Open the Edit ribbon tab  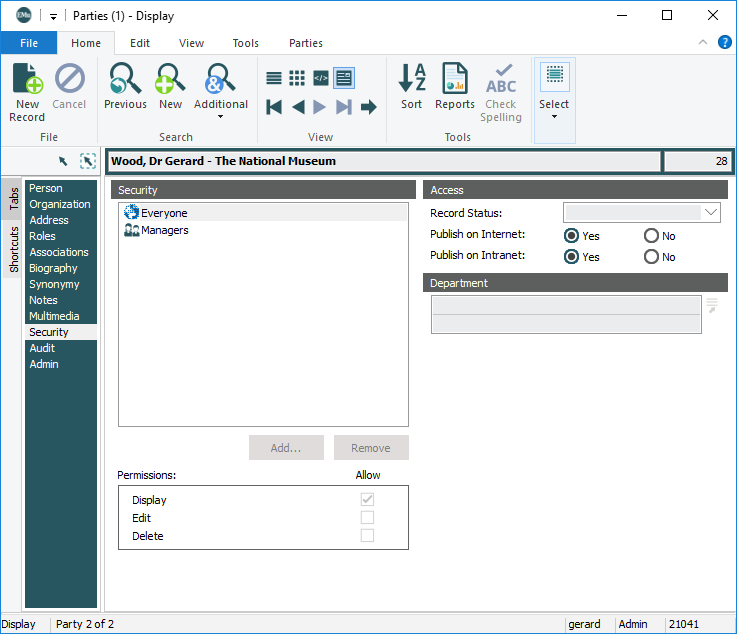click(140, 43)
